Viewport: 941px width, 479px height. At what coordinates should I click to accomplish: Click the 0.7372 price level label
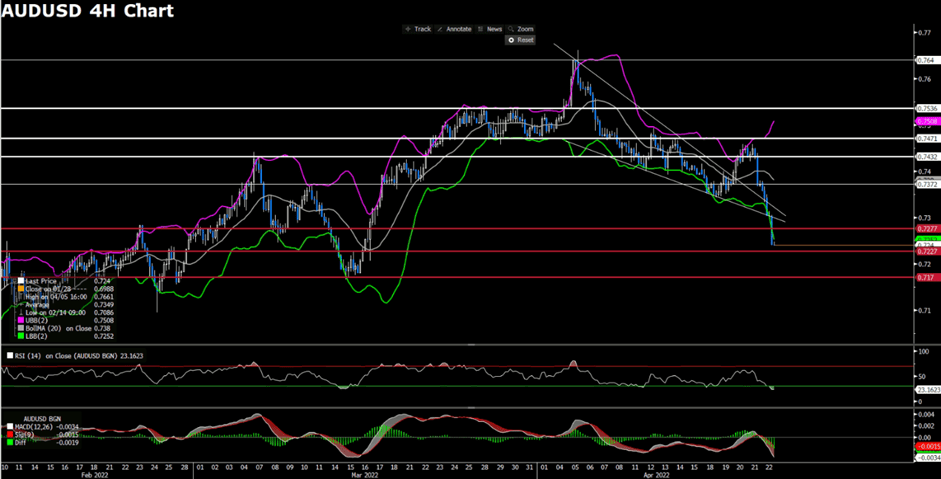pos(927,185)
